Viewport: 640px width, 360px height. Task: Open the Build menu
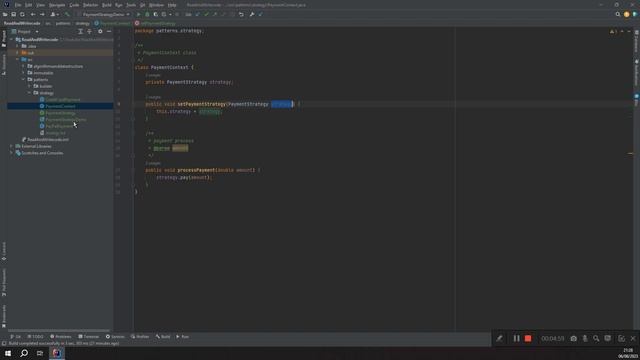tap(107, 5)
